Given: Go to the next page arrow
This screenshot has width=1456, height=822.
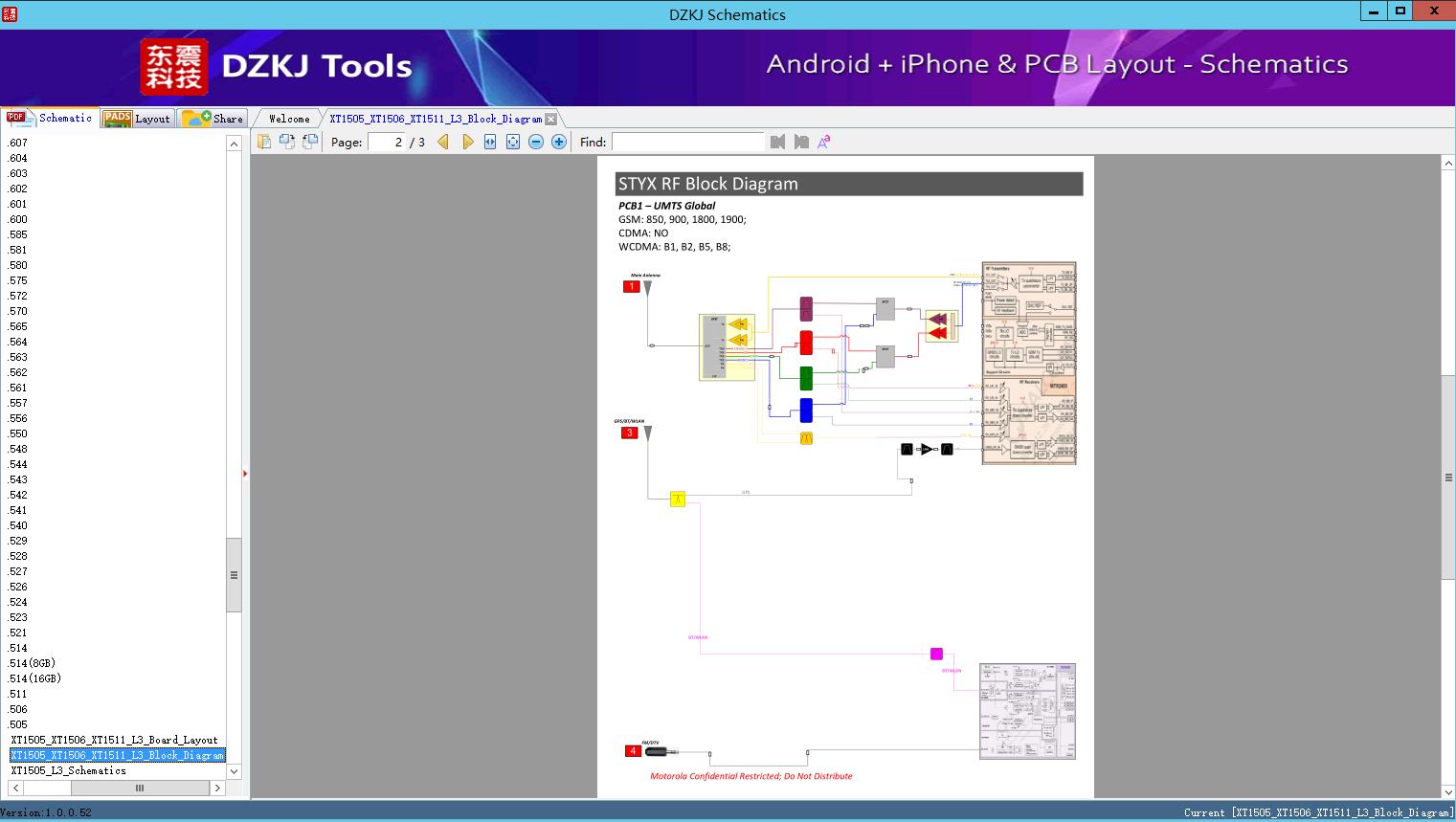Looking at the screenshot, I should (x=467, y=142).
